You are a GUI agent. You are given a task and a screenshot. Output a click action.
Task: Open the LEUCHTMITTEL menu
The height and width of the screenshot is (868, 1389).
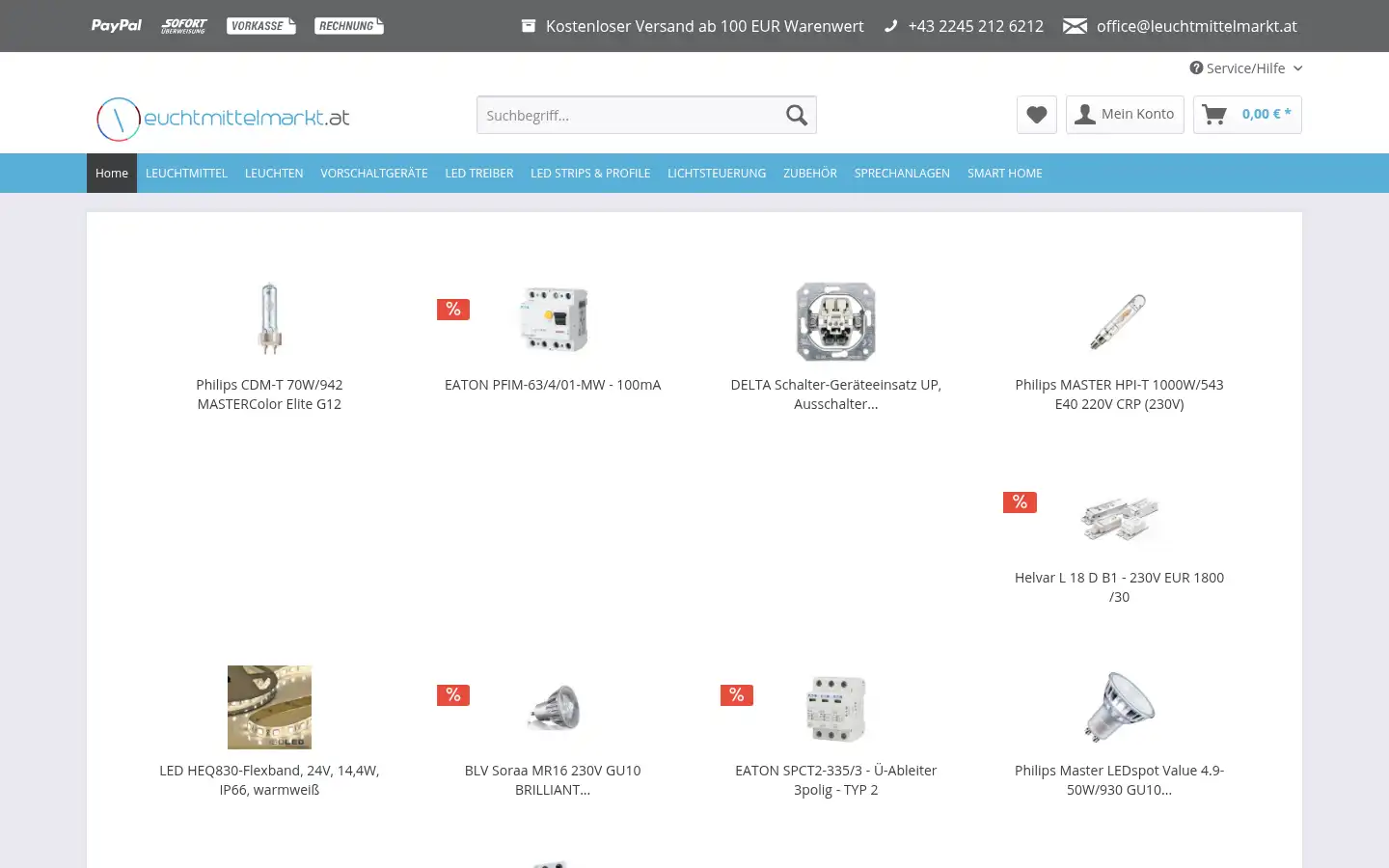[186, 174]
